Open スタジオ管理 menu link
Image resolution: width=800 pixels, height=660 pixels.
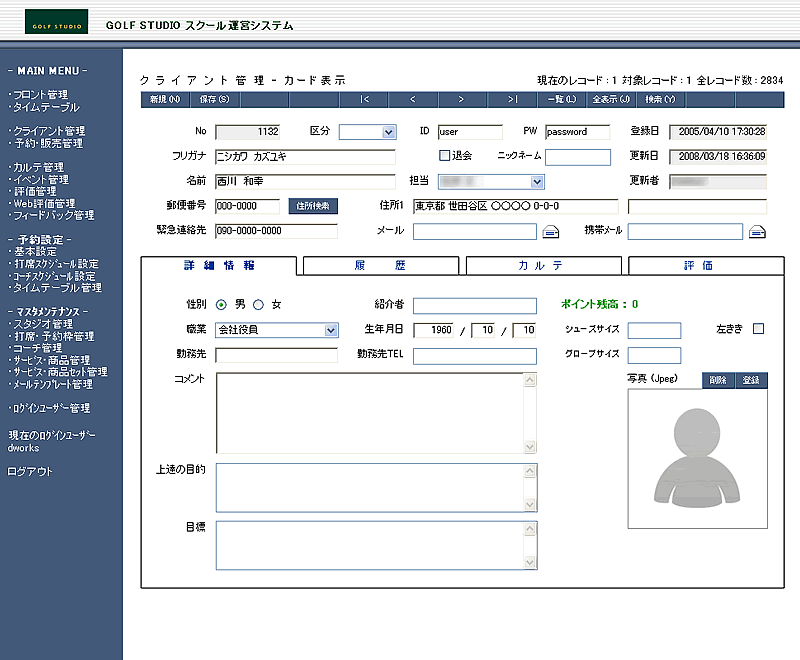[43, 324]
